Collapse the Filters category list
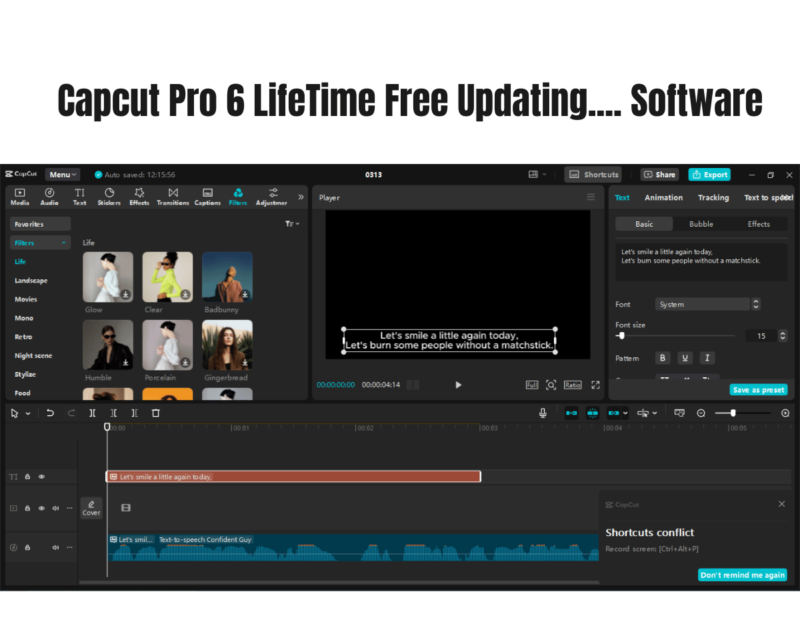This screenshot has width=800, height=640. 64,243
